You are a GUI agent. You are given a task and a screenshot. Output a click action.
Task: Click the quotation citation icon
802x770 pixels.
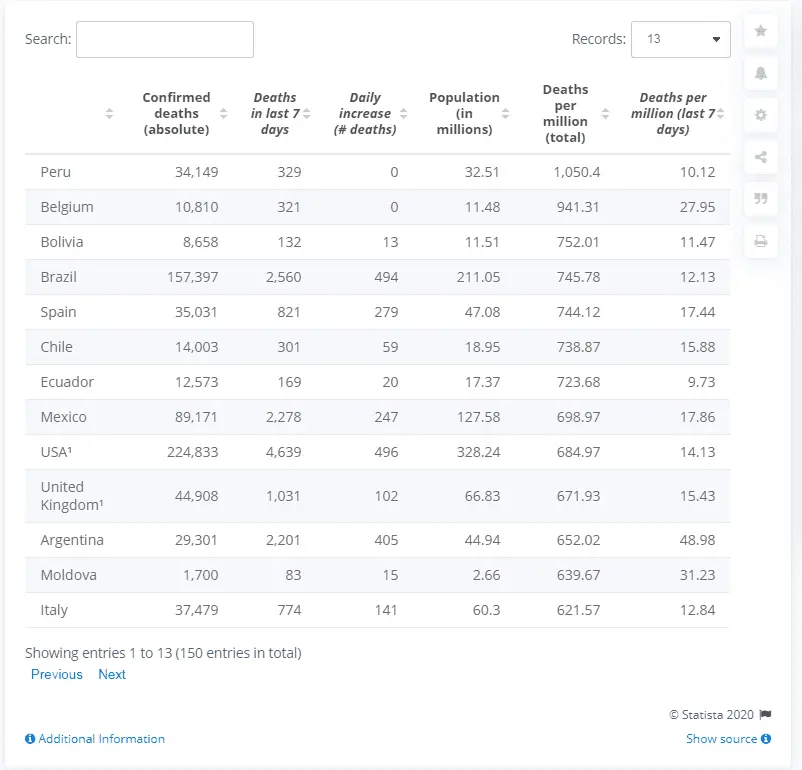click(761, 199)
